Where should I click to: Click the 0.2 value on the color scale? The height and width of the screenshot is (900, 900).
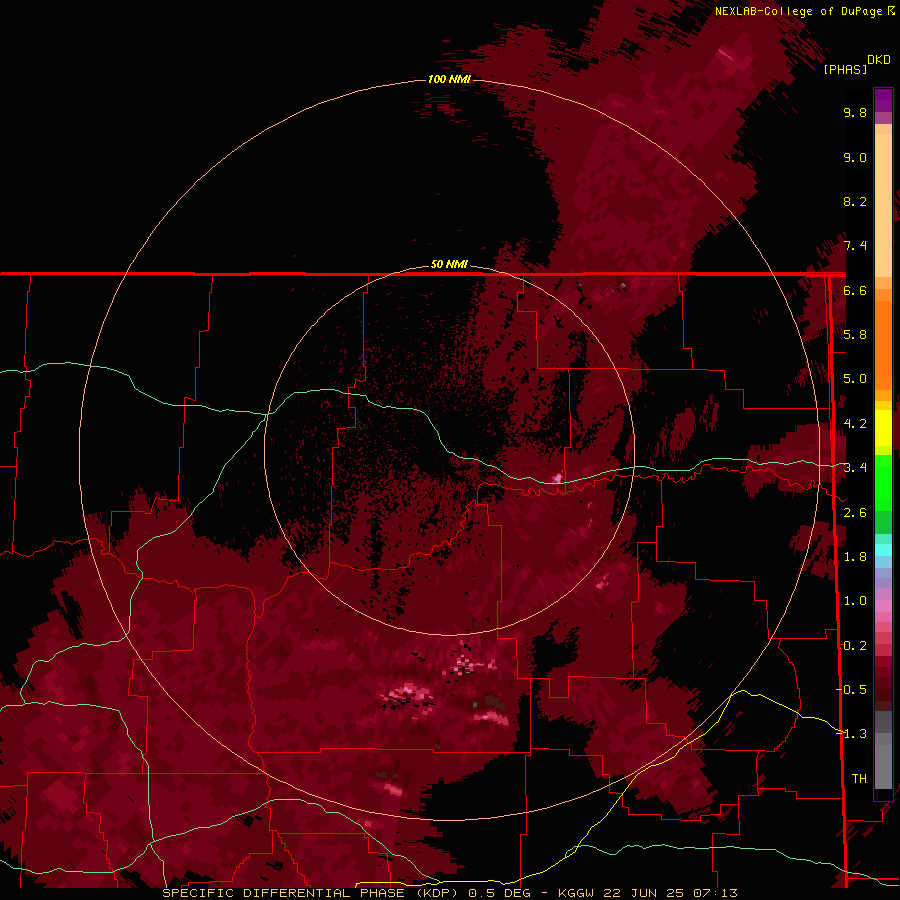click(x=855, y=646)
